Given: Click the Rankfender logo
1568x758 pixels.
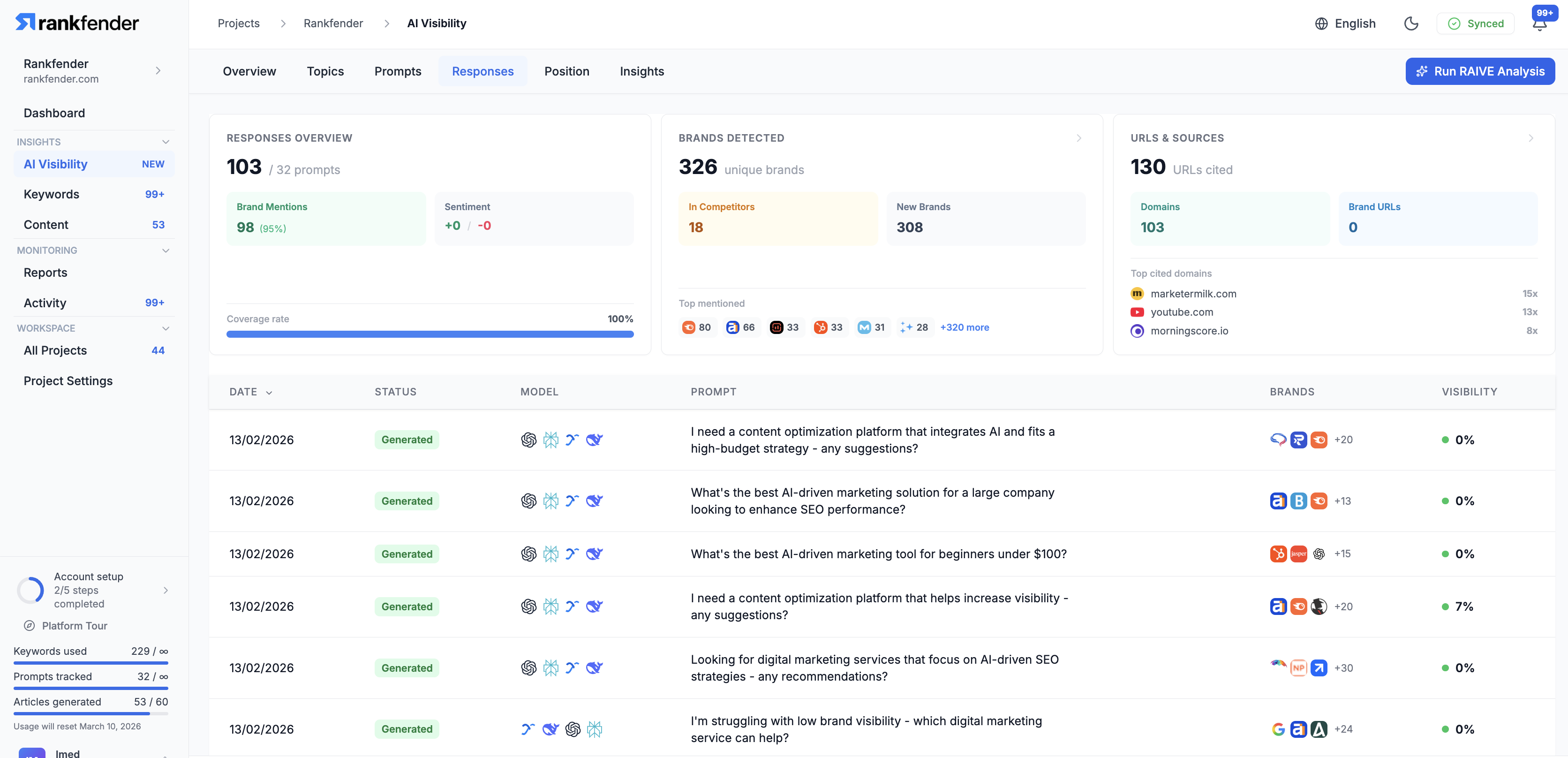Looking at the screenshot, I should 77,23.
